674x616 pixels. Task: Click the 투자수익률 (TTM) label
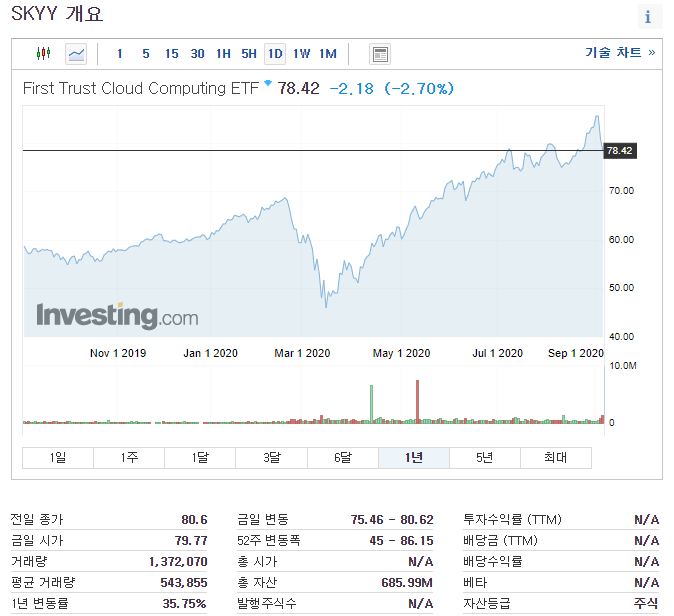point(512,520)
